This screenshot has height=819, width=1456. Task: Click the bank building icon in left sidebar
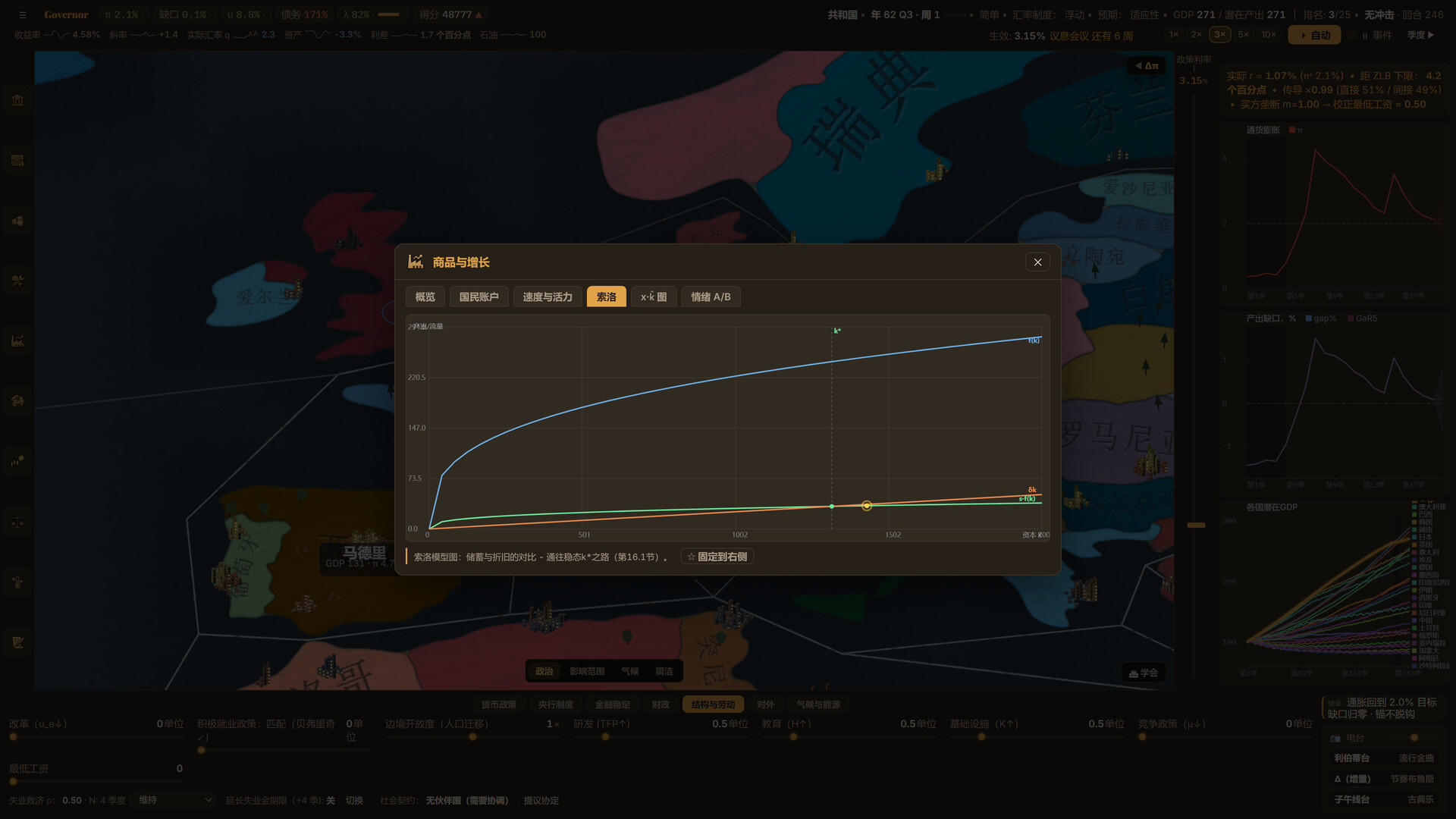click(17, 100)
